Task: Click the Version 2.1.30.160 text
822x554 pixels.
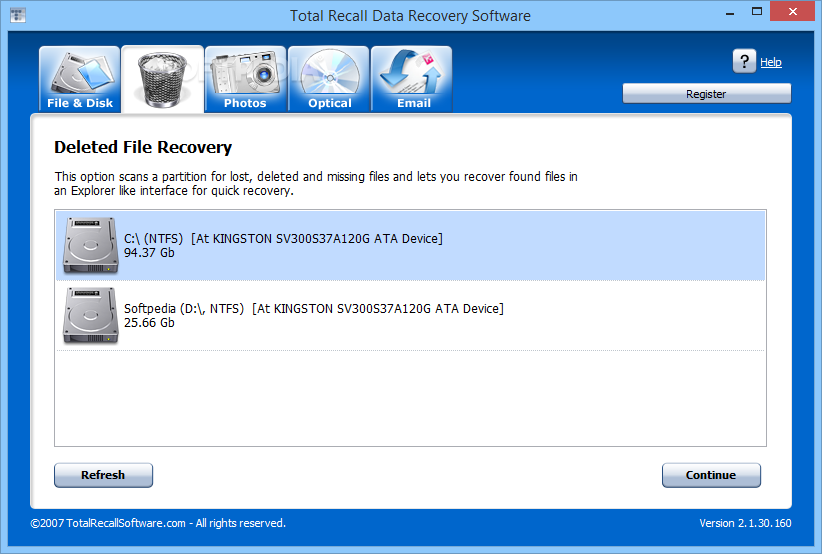Action: point(745,523)
